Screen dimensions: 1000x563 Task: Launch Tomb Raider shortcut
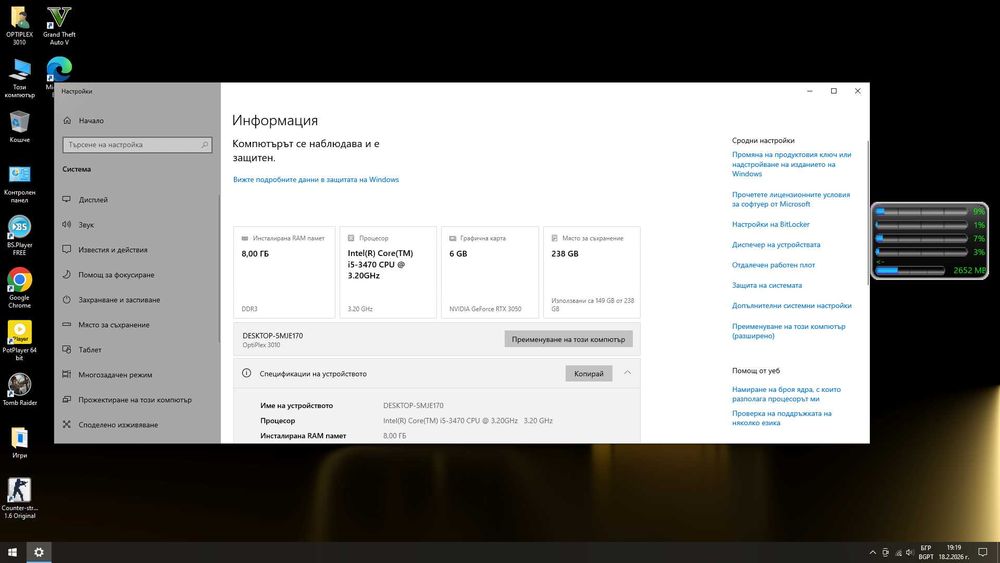click(x=20, y=390)
